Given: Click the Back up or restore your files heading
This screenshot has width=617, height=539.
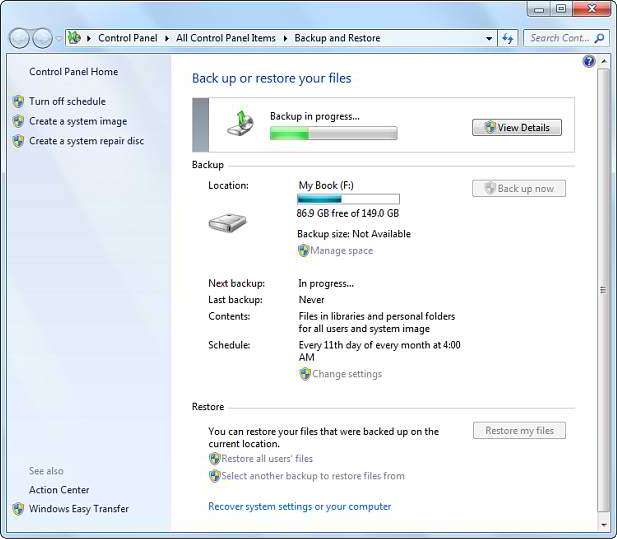Looking at the screenshot, I should 272,78.
